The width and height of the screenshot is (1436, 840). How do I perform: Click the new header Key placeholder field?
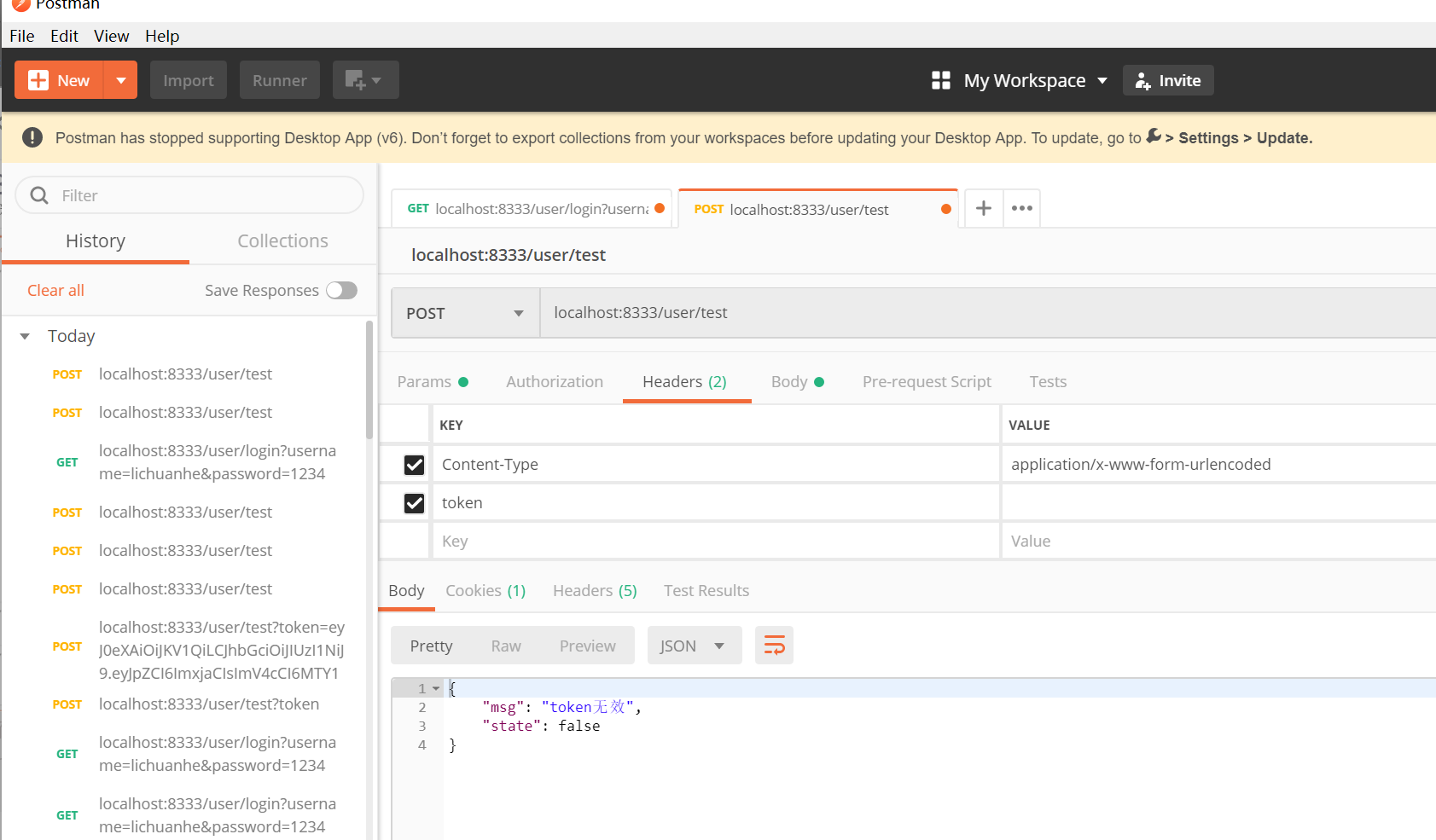716,542
